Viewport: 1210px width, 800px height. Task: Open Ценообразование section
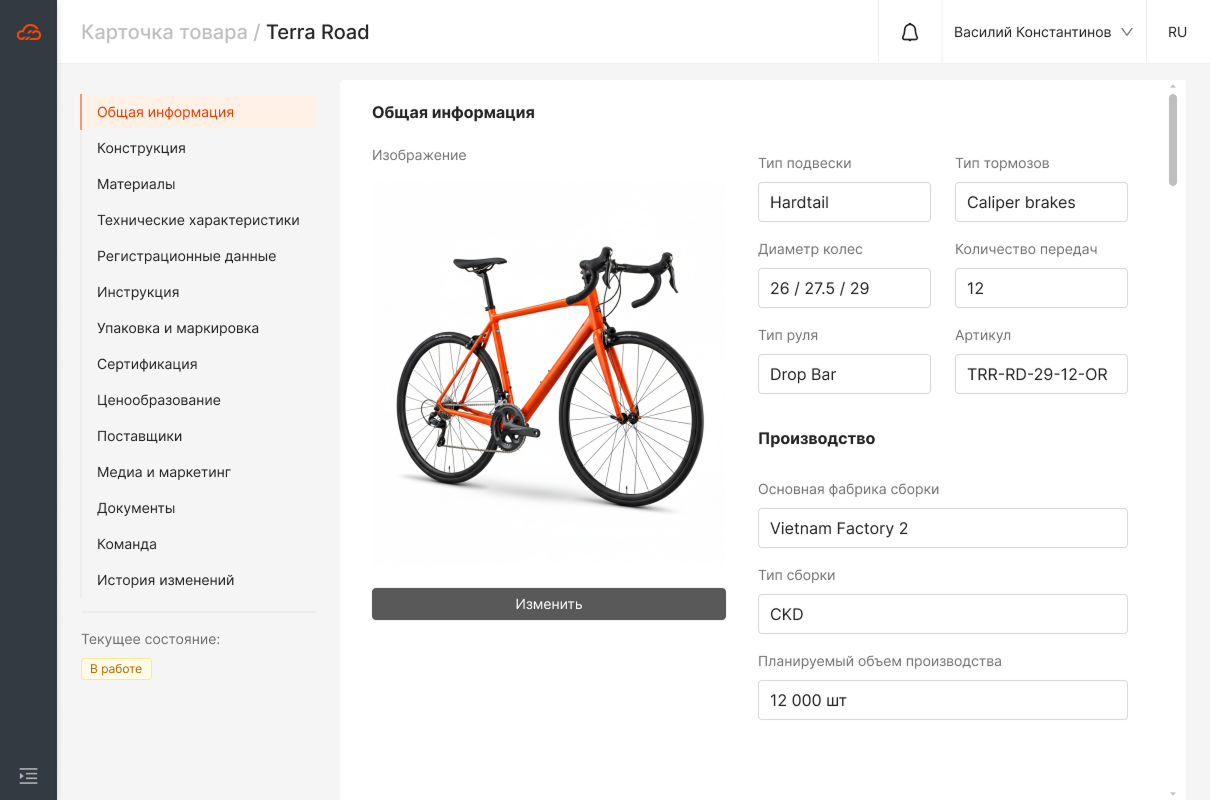159,400
